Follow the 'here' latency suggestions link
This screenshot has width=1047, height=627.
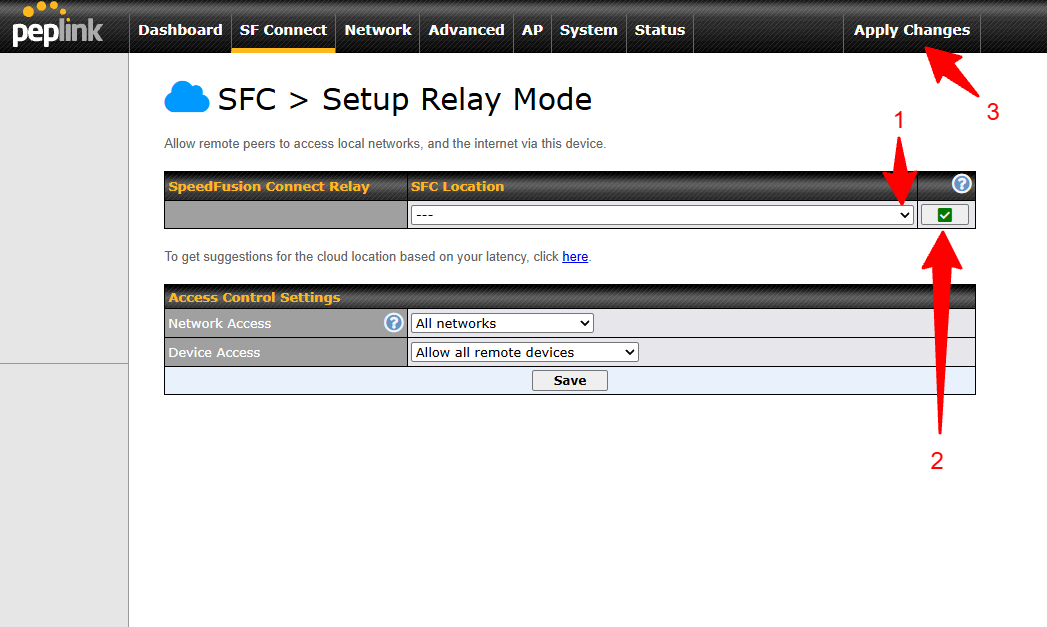tap(575, 256)
